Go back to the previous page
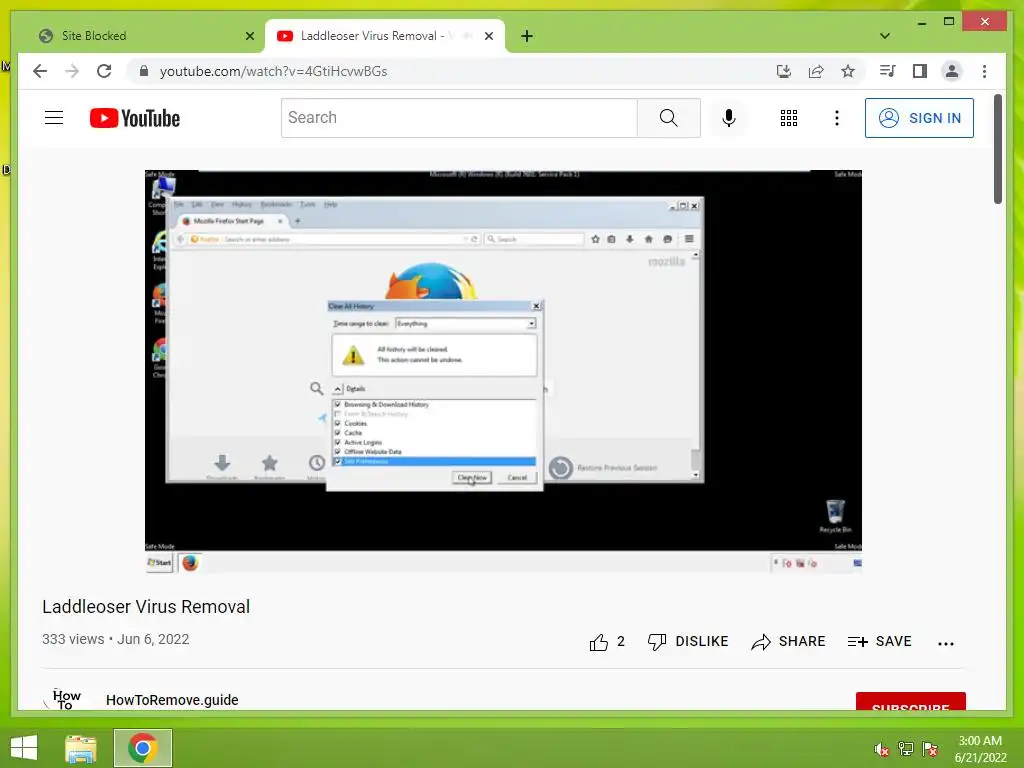The width and height of the screenshot is (1024, 768). coord(40,71)
